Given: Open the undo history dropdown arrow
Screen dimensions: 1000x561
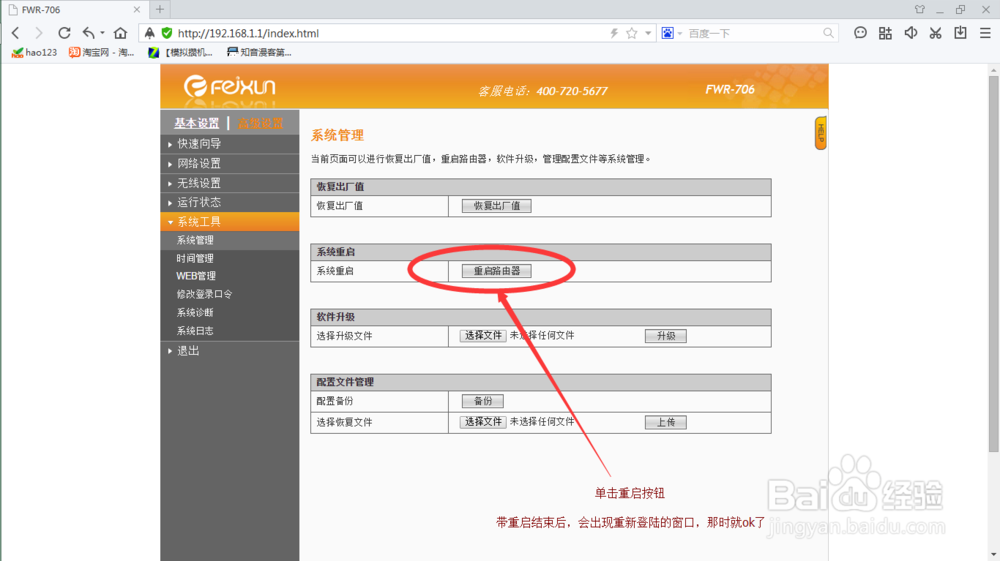Looking at the screenshot, I should 102,33.
